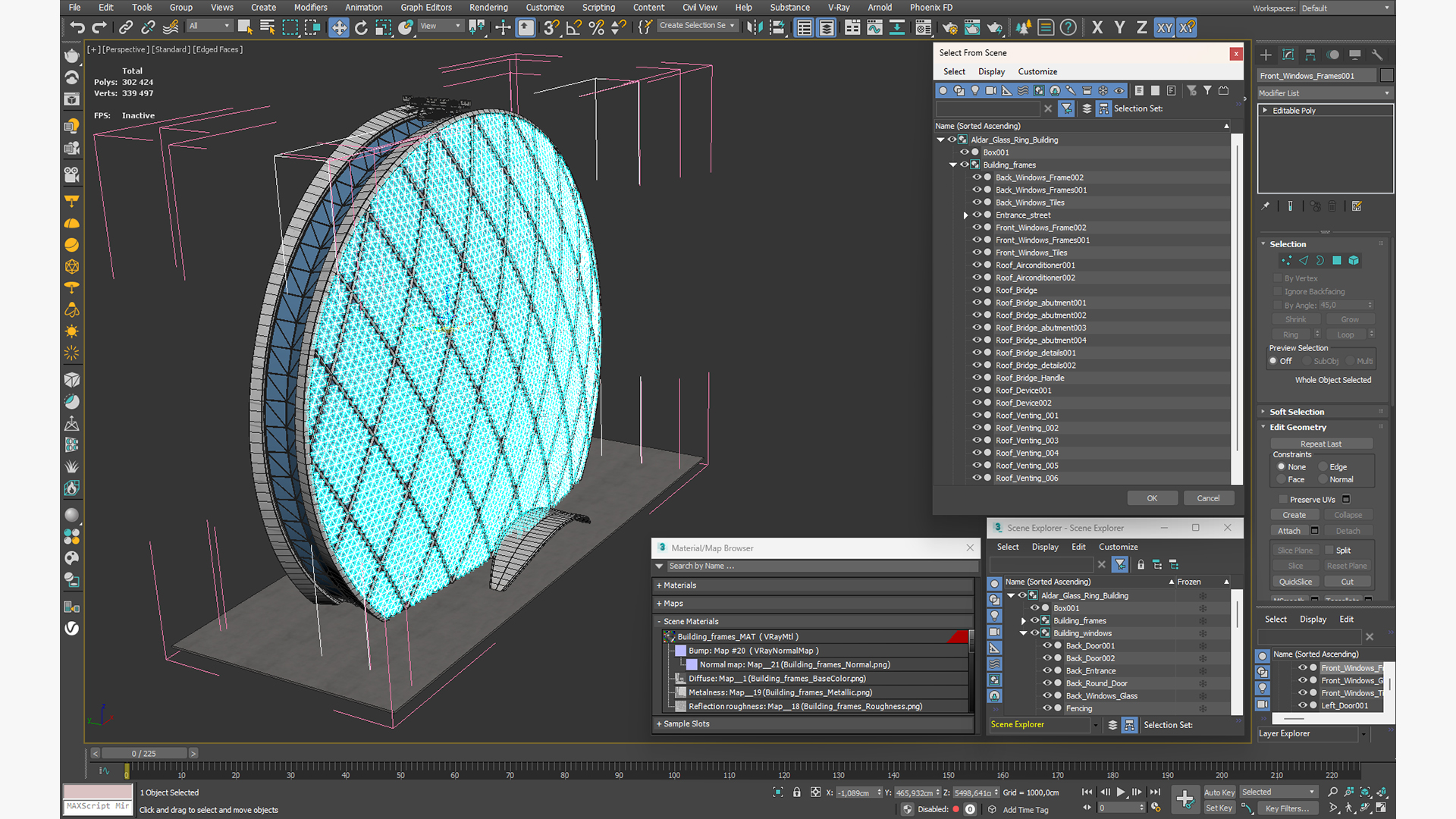Expand the Entrance_street item
1456x819 pixels.
pos(965,215)
